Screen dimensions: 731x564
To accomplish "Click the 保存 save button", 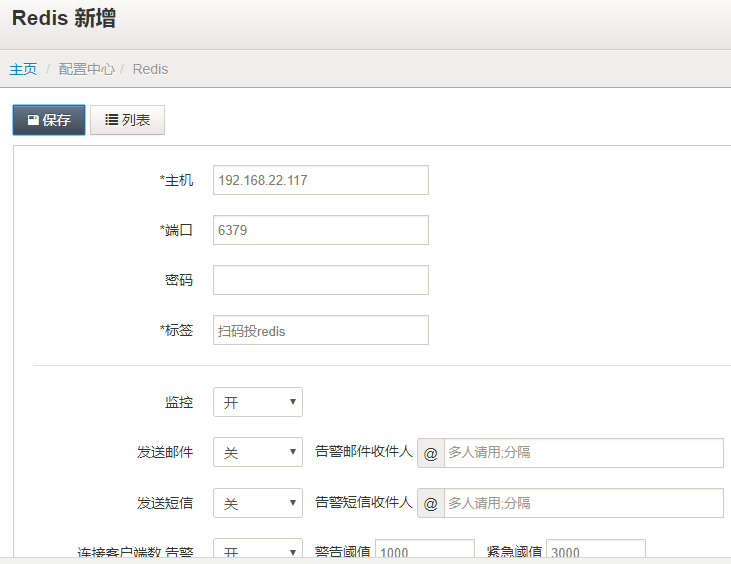I will (49, 120).
